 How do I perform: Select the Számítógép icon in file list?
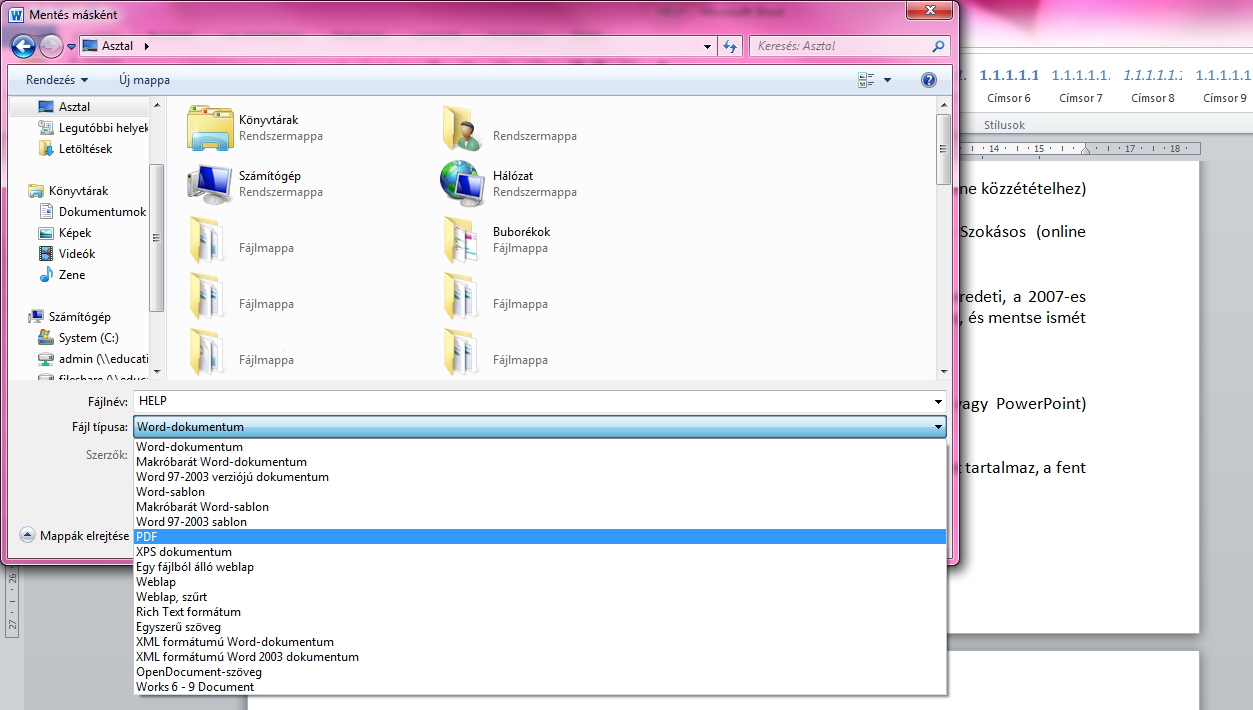pyautogui.click(x=210, y=183)
